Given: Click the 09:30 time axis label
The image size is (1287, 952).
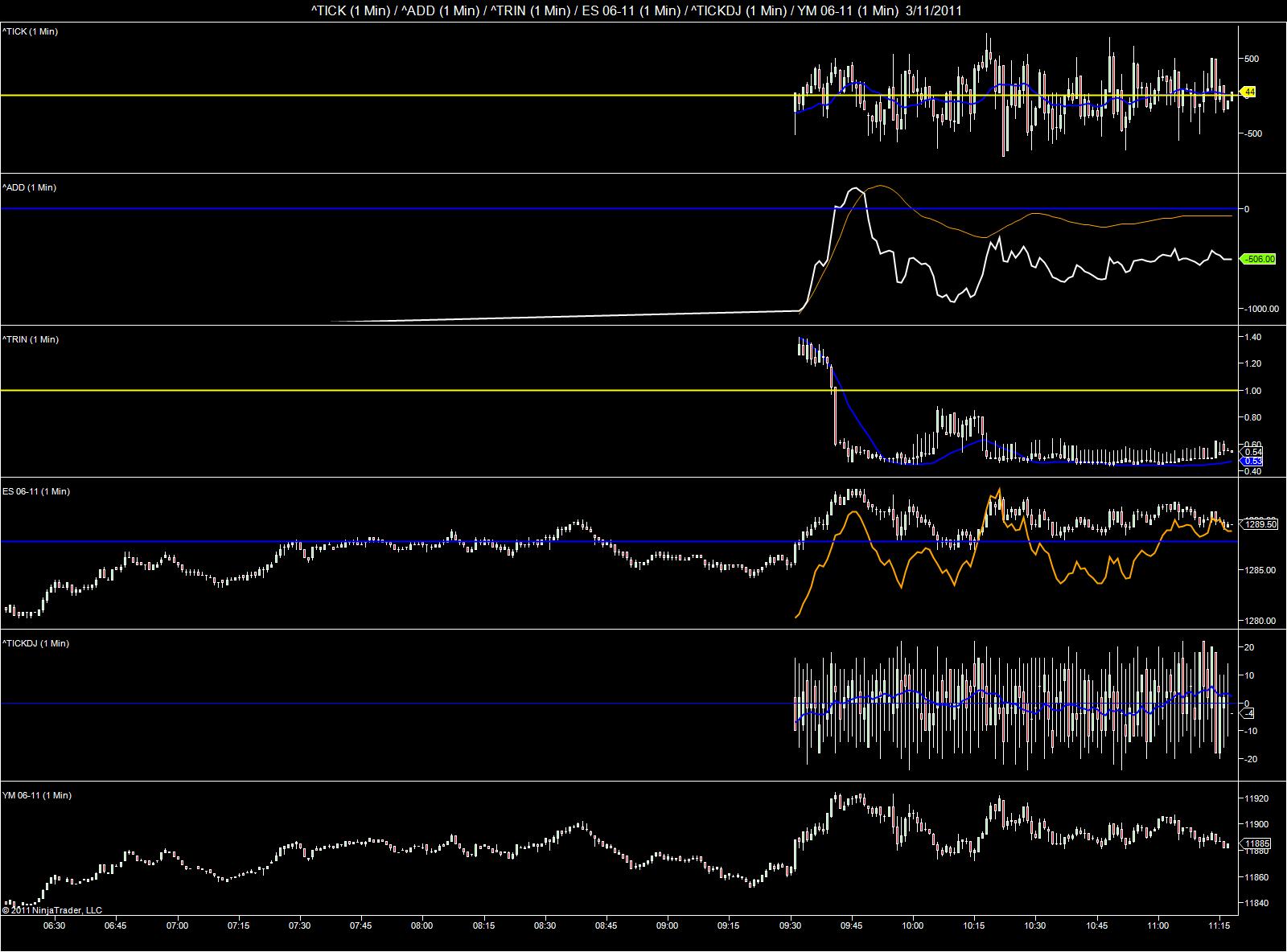Looking at the screenshot, I should pyautogui.click(x=790, y=925).
